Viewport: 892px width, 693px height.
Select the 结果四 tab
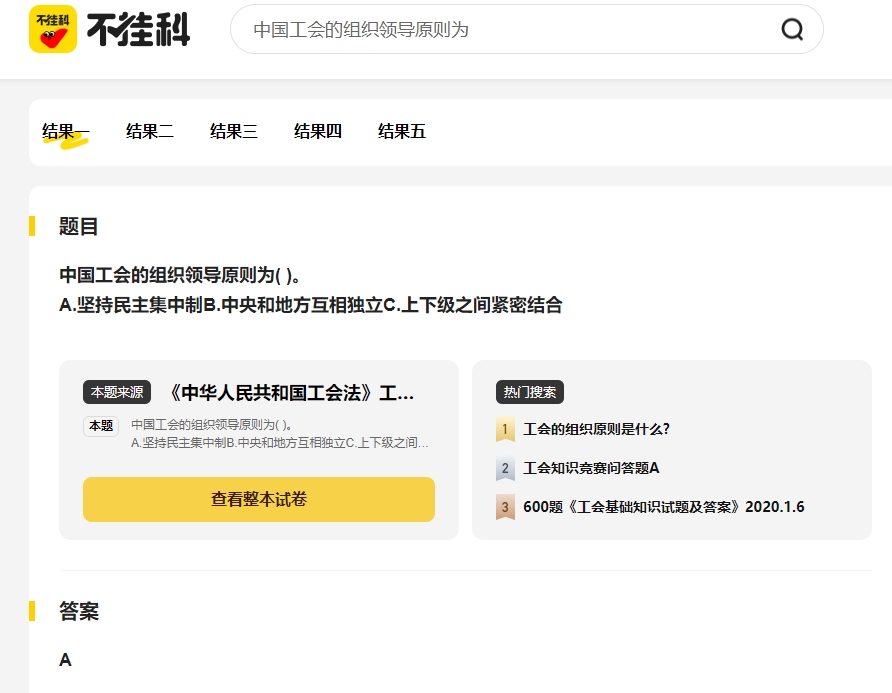coord(318,132)
